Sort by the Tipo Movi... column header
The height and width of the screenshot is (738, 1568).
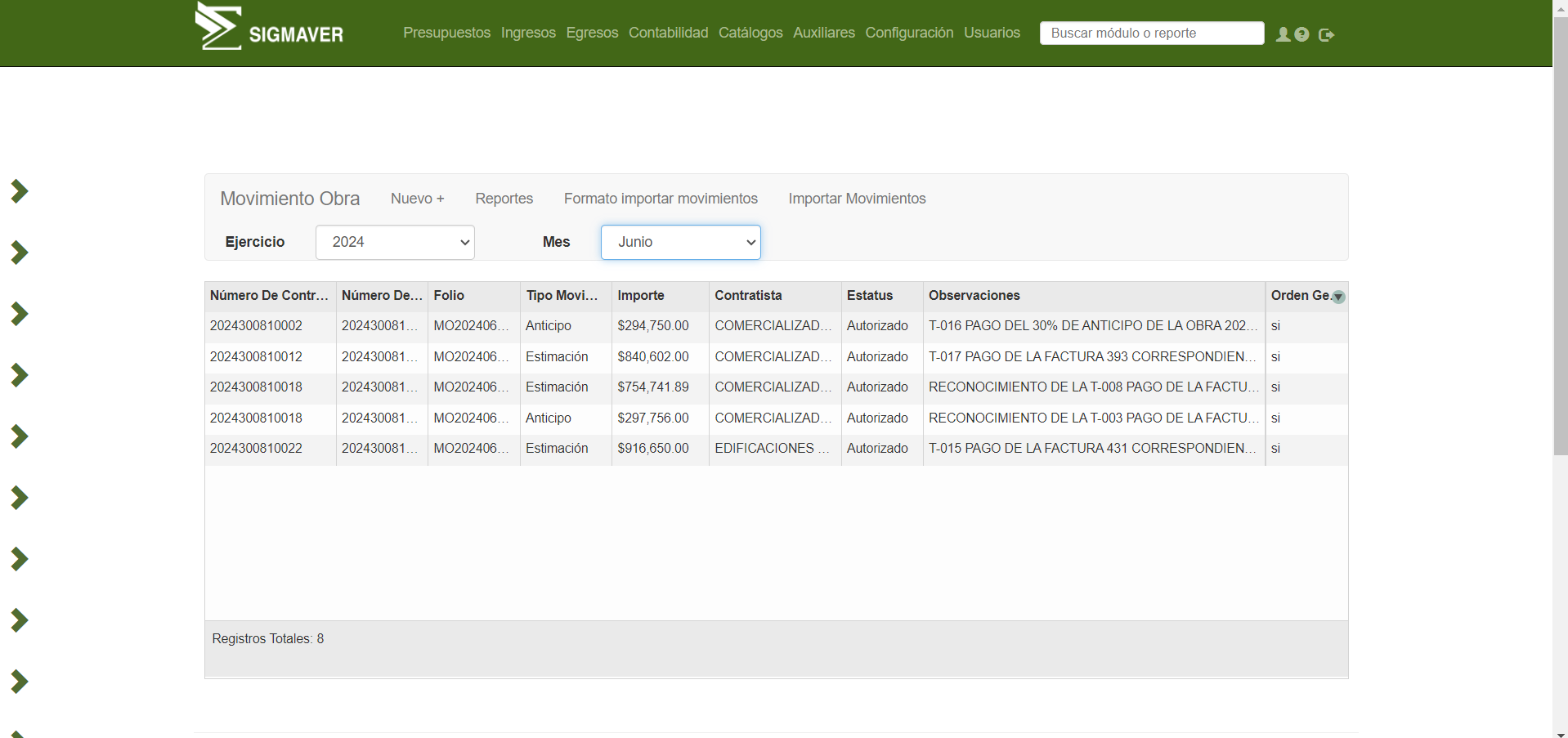(566, 296)
